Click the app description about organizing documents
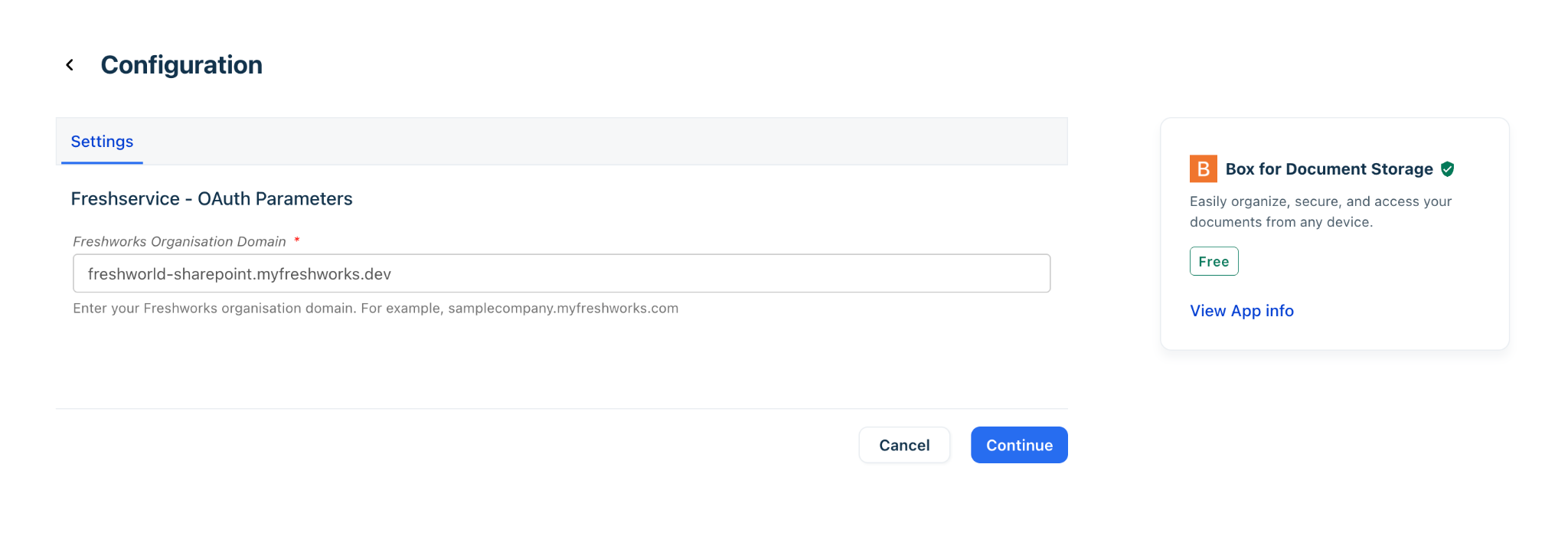Screen dimensions: 1568x559 tap(1320, 211)
